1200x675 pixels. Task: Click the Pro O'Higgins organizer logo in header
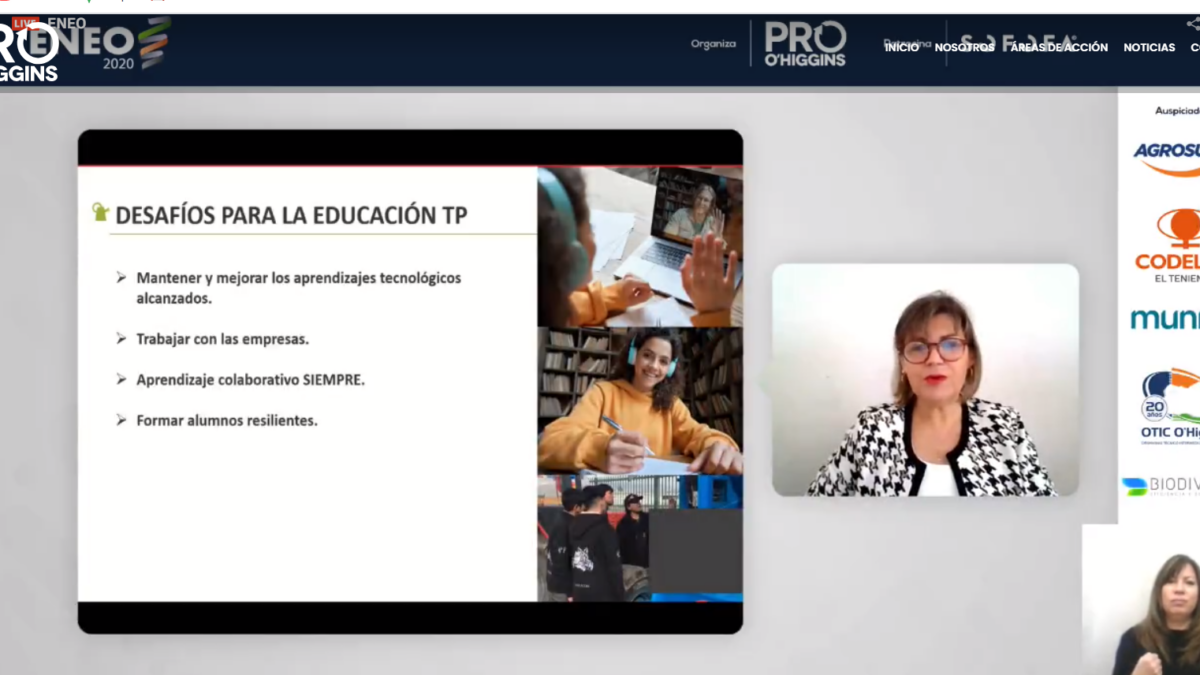[x=805, y=43]
